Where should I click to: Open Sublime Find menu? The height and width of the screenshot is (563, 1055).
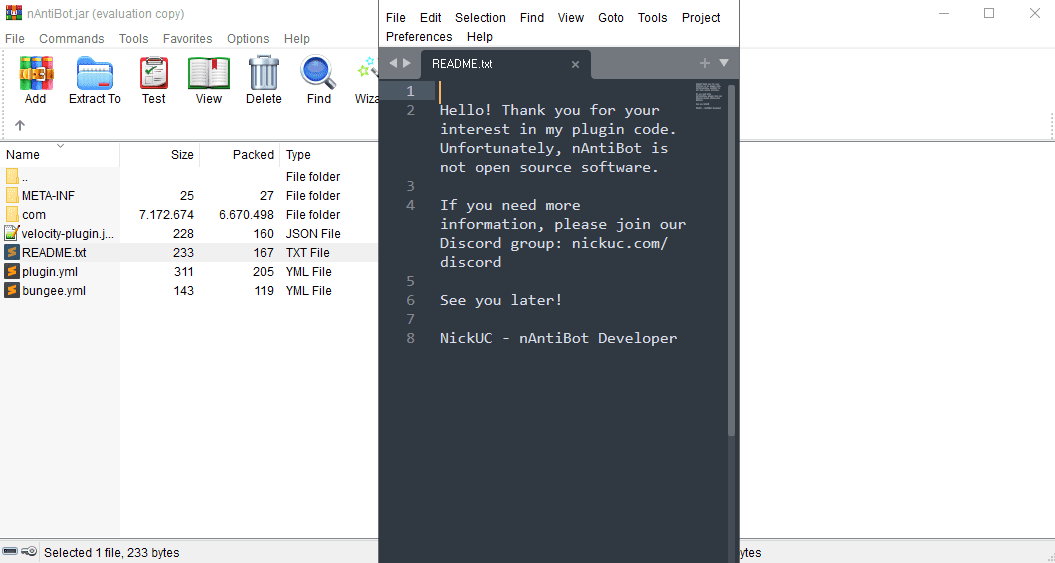pyautogui.click(x=532, y=17)
